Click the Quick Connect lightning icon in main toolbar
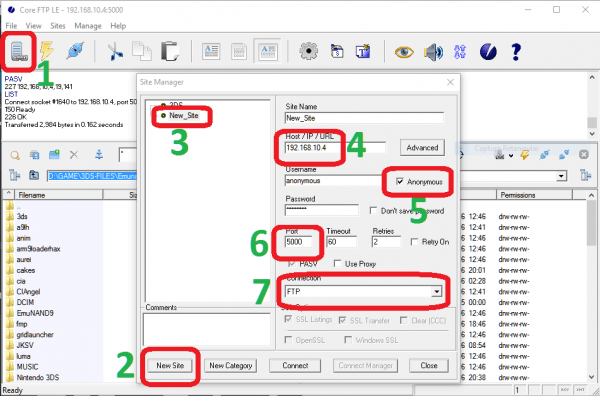600x396 pixels. tap(47, 51)
